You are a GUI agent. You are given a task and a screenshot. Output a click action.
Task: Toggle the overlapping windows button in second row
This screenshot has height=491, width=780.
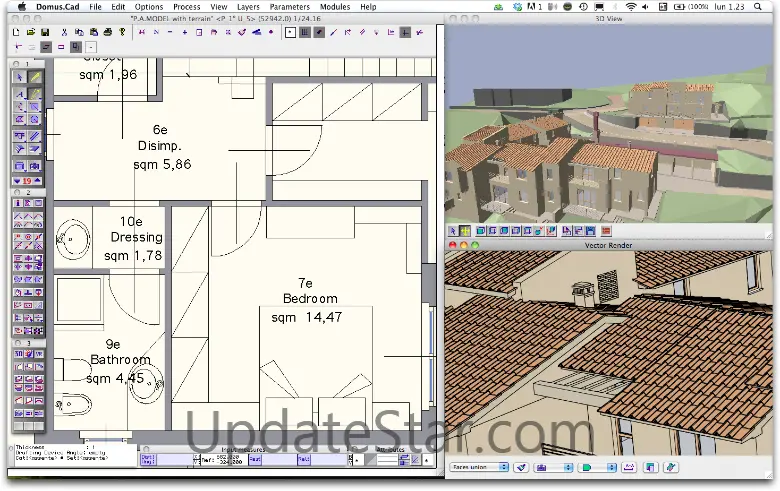[x=76, y=47]
